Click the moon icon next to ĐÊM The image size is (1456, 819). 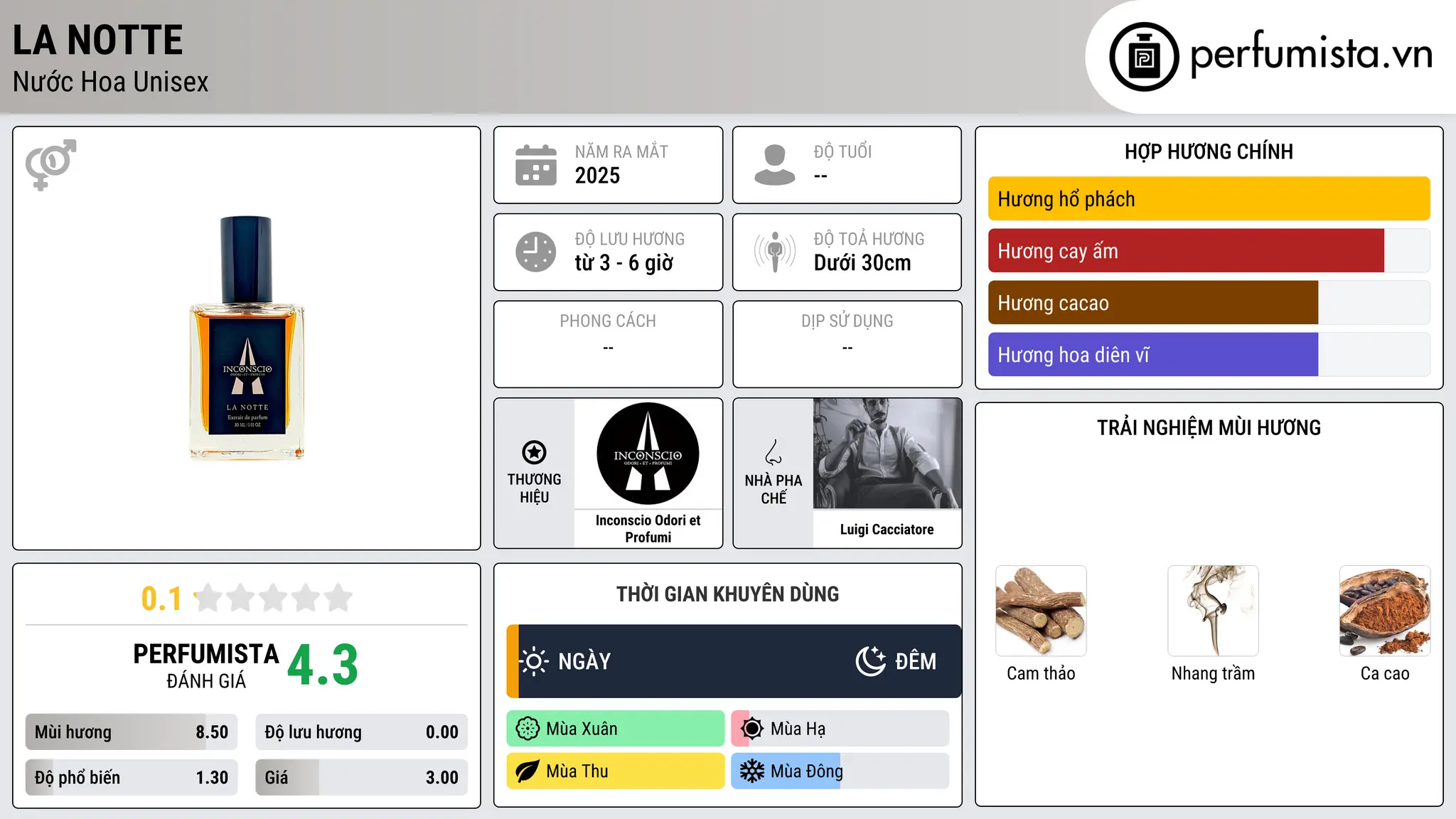871,661
